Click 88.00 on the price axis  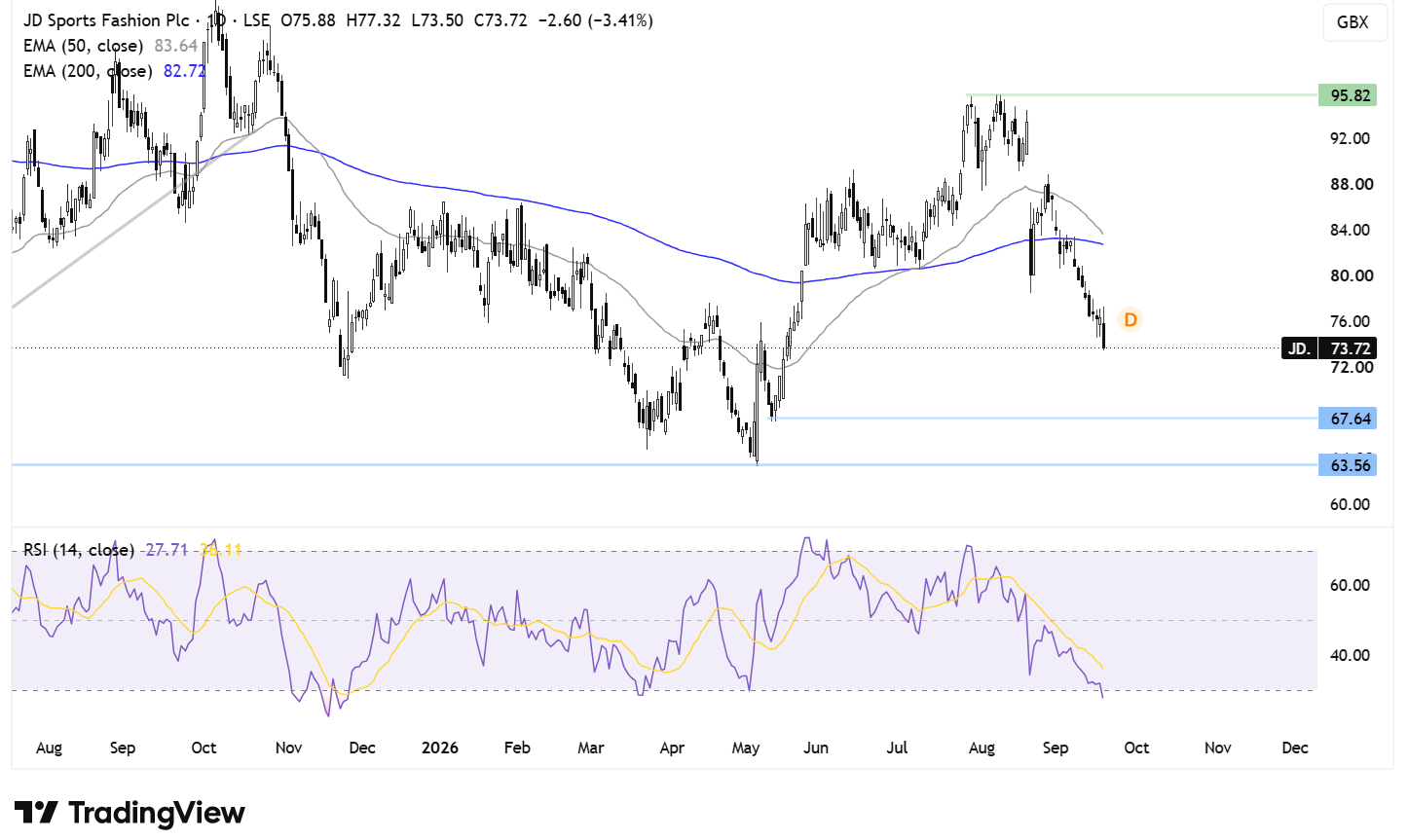pyautogui.click(x=1351, y=184)
